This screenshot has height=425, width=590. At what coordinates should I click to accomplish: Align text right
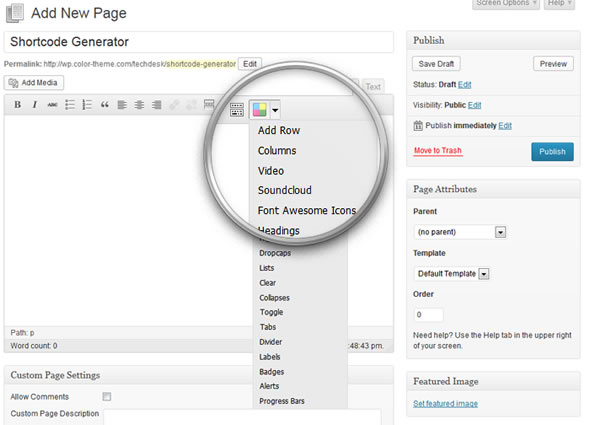[x=157, y=105]
